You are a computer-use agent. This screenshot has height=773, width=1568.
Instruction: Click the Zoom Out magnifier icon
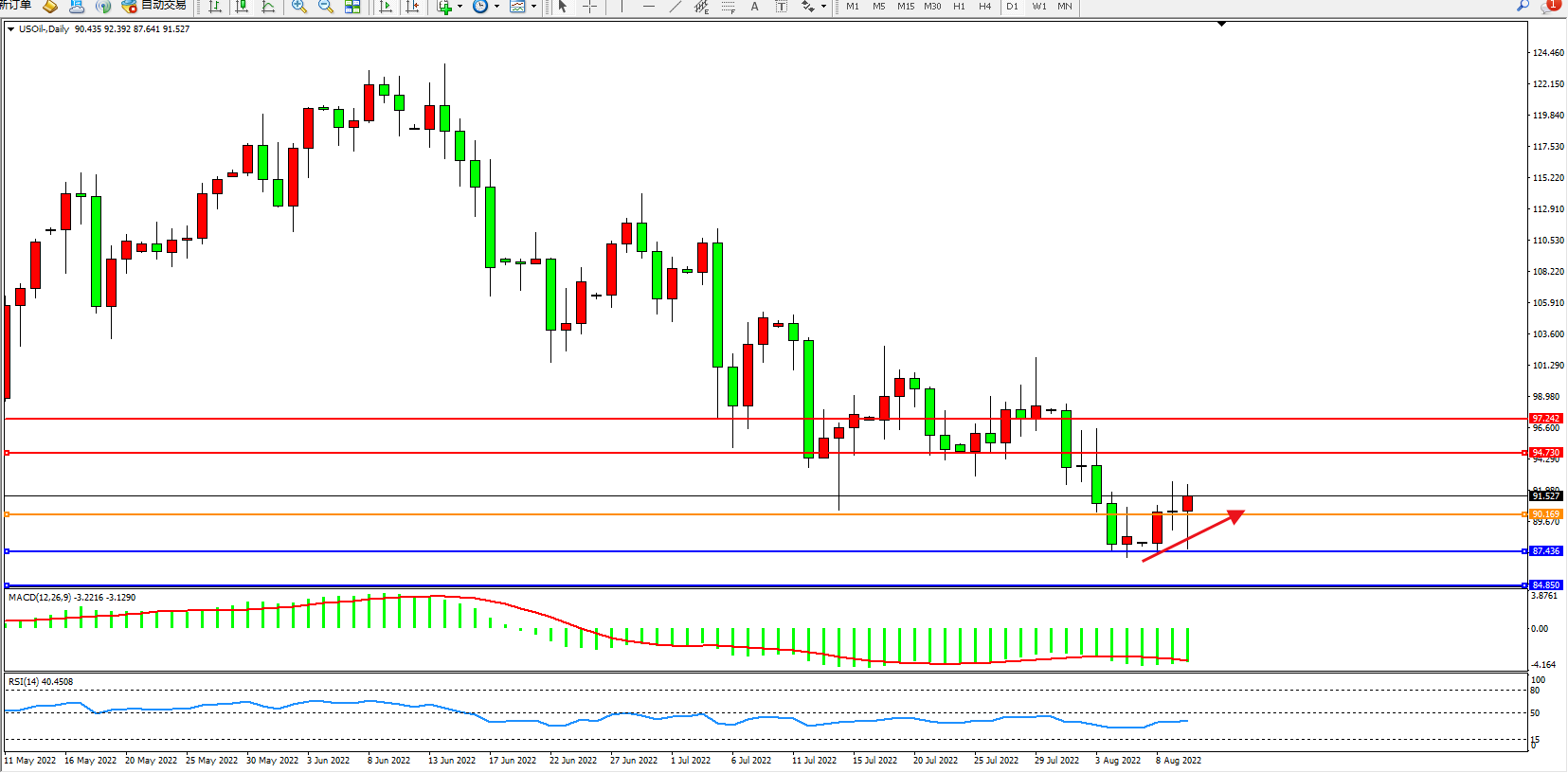pyautogui.click(x=326, y=7)
